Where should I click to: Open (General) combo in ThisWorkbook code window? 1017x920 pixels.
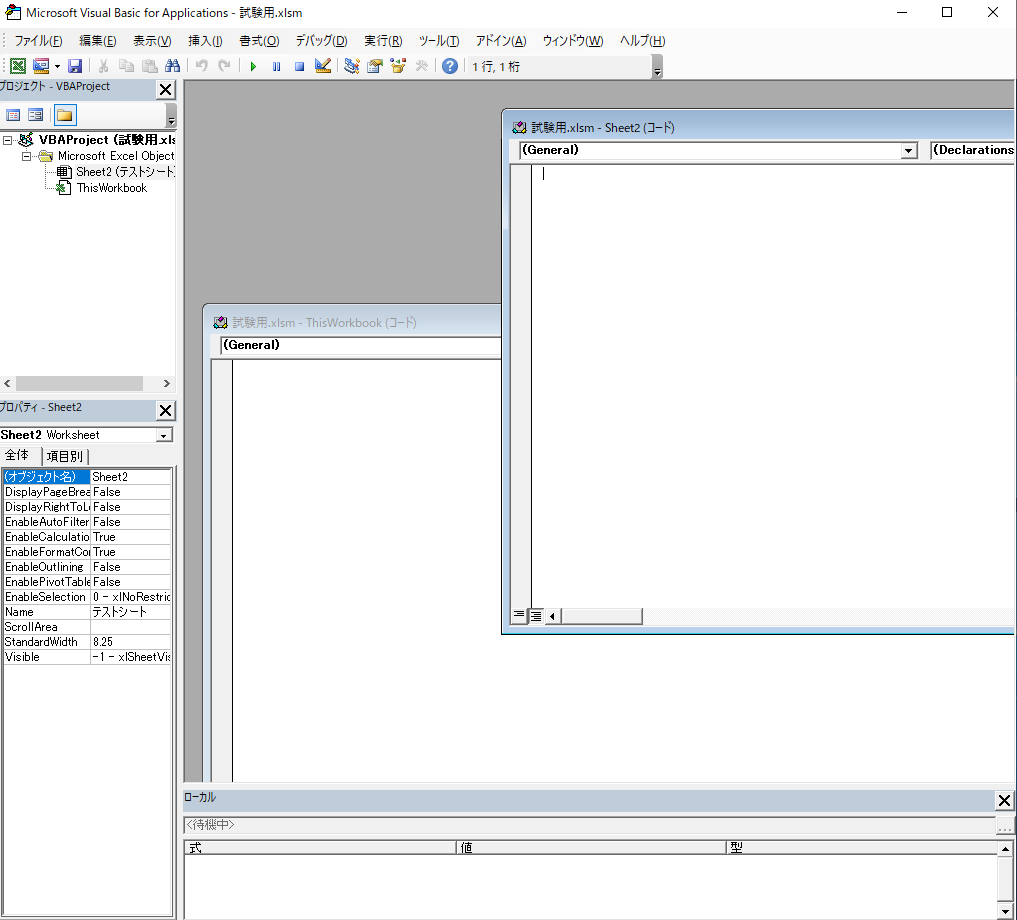point(361,345)
